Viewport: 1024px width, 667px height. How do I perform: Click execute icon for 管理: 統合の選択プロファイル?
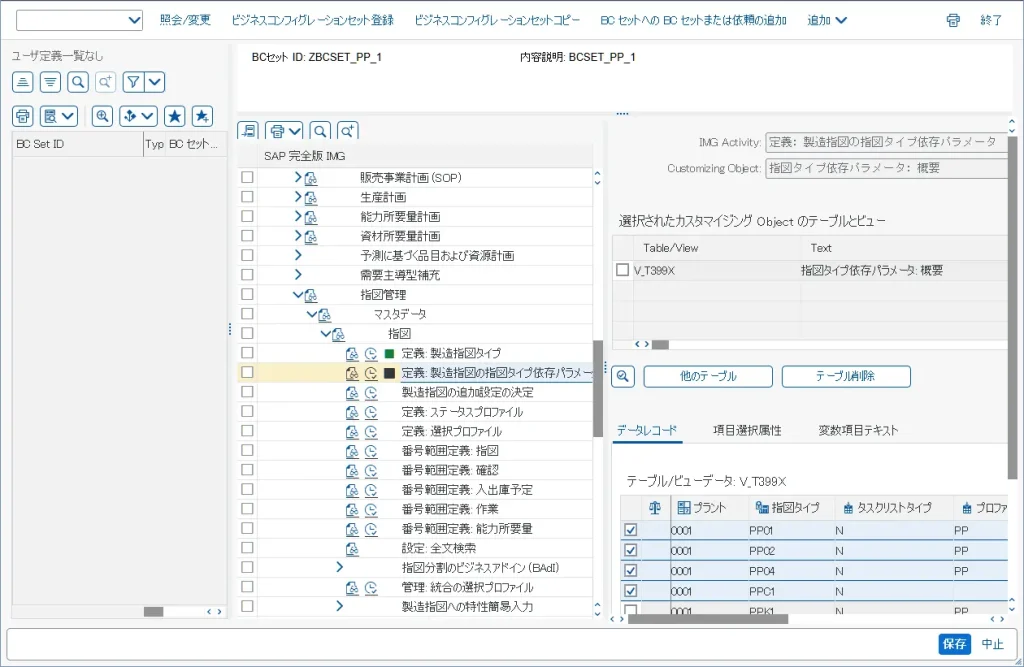click(371, 587)
